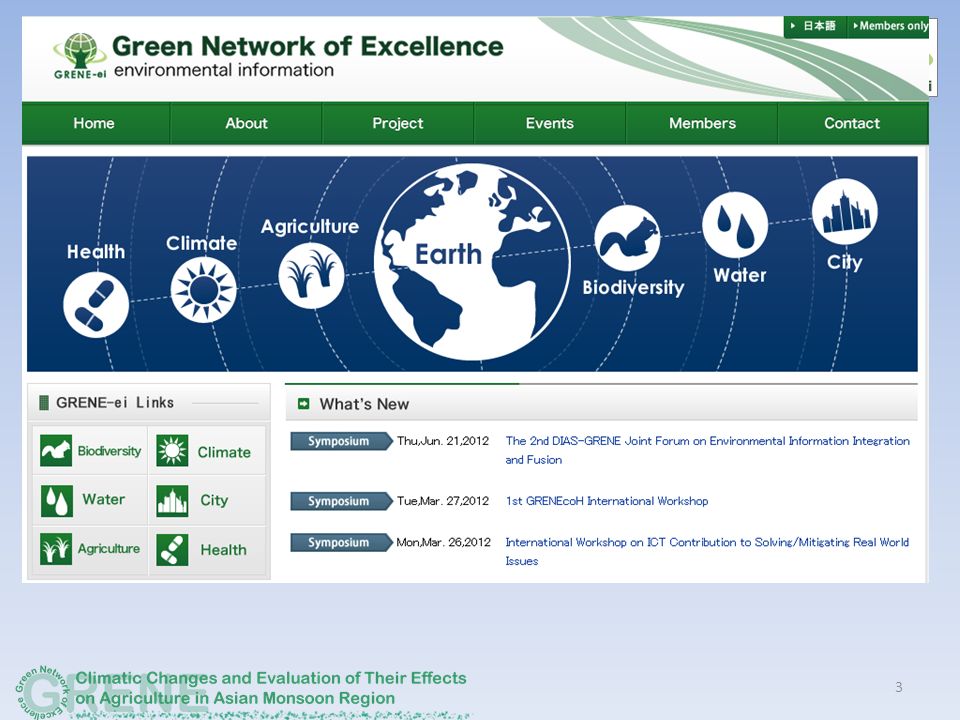
Task: Click the 'Tue,Mar. 27,2012' date text
Action: [x=443, y=501]
